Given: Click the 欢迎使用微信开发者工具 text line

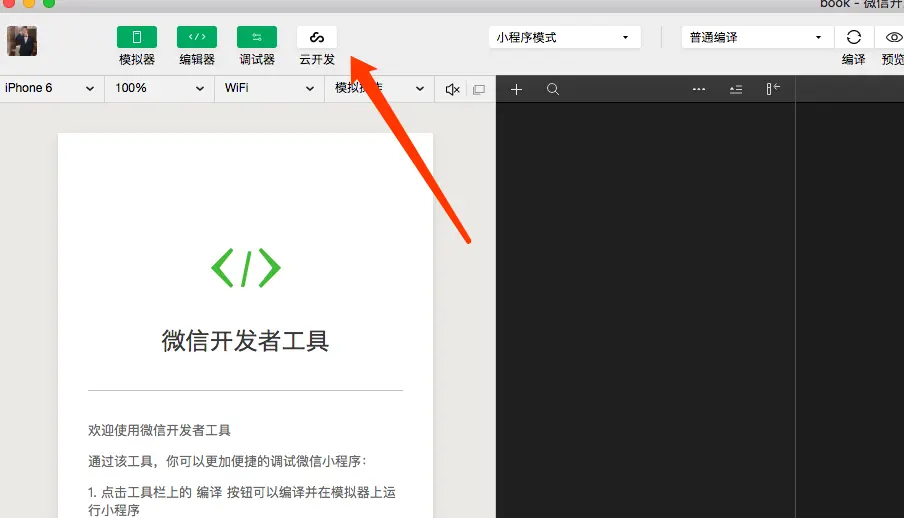Looking at the screenshot, I should [x=159, y=430].
